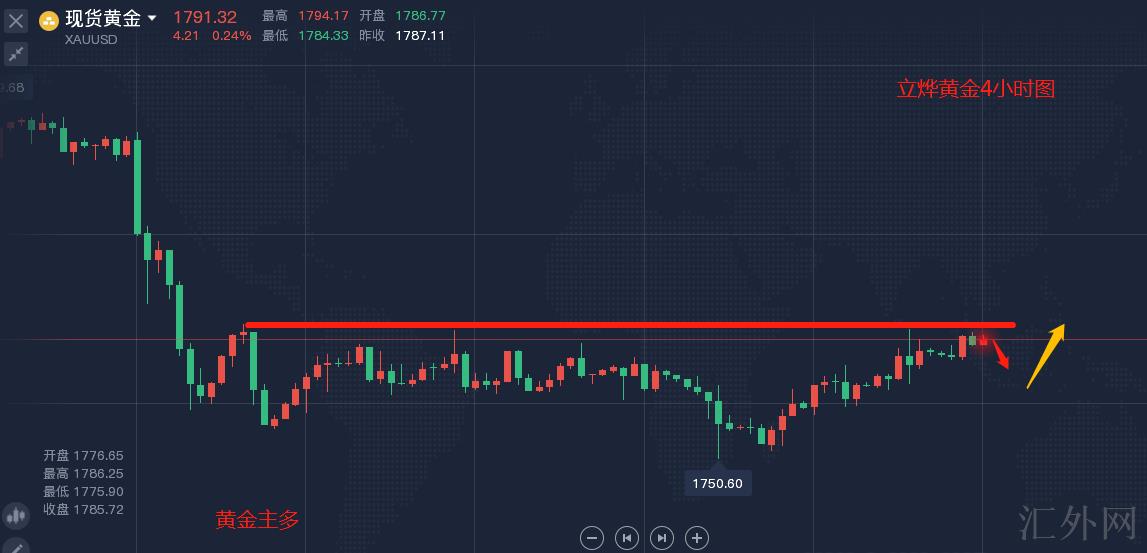Select the pencil drawing tool

click(x=15, y=546)
